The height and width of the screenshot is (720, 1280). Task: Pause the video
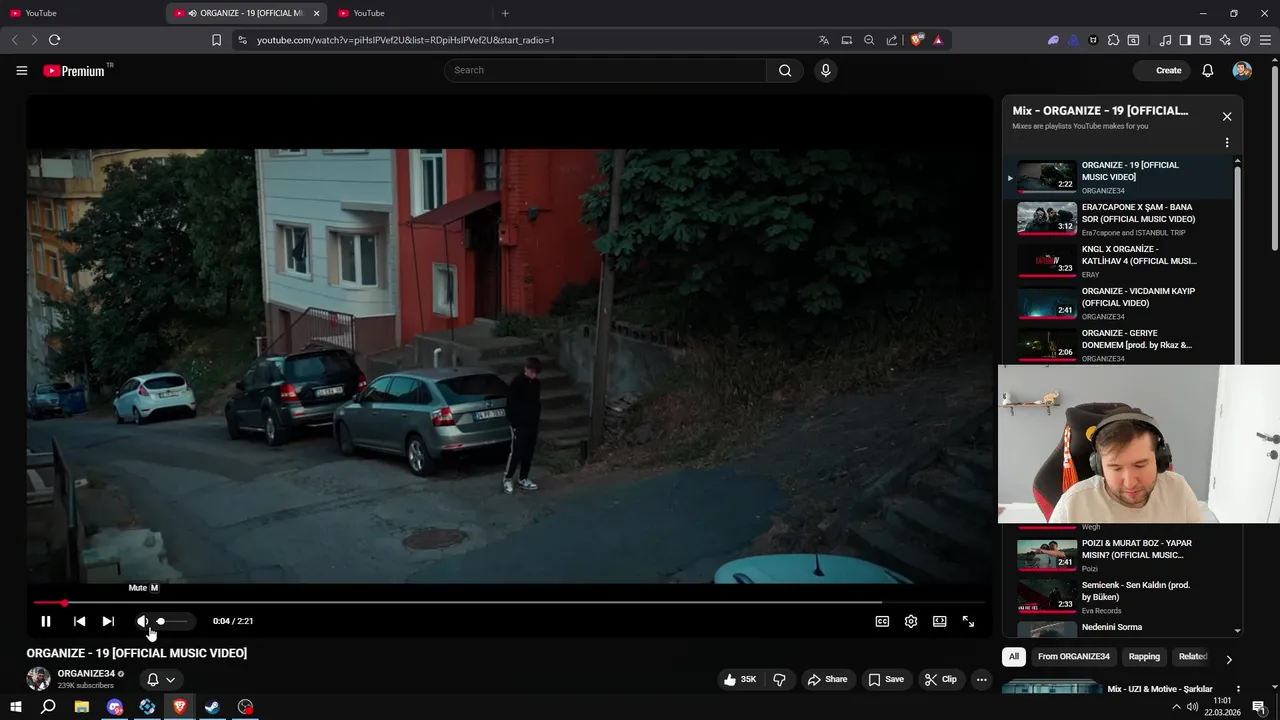(x=46, y=621)
